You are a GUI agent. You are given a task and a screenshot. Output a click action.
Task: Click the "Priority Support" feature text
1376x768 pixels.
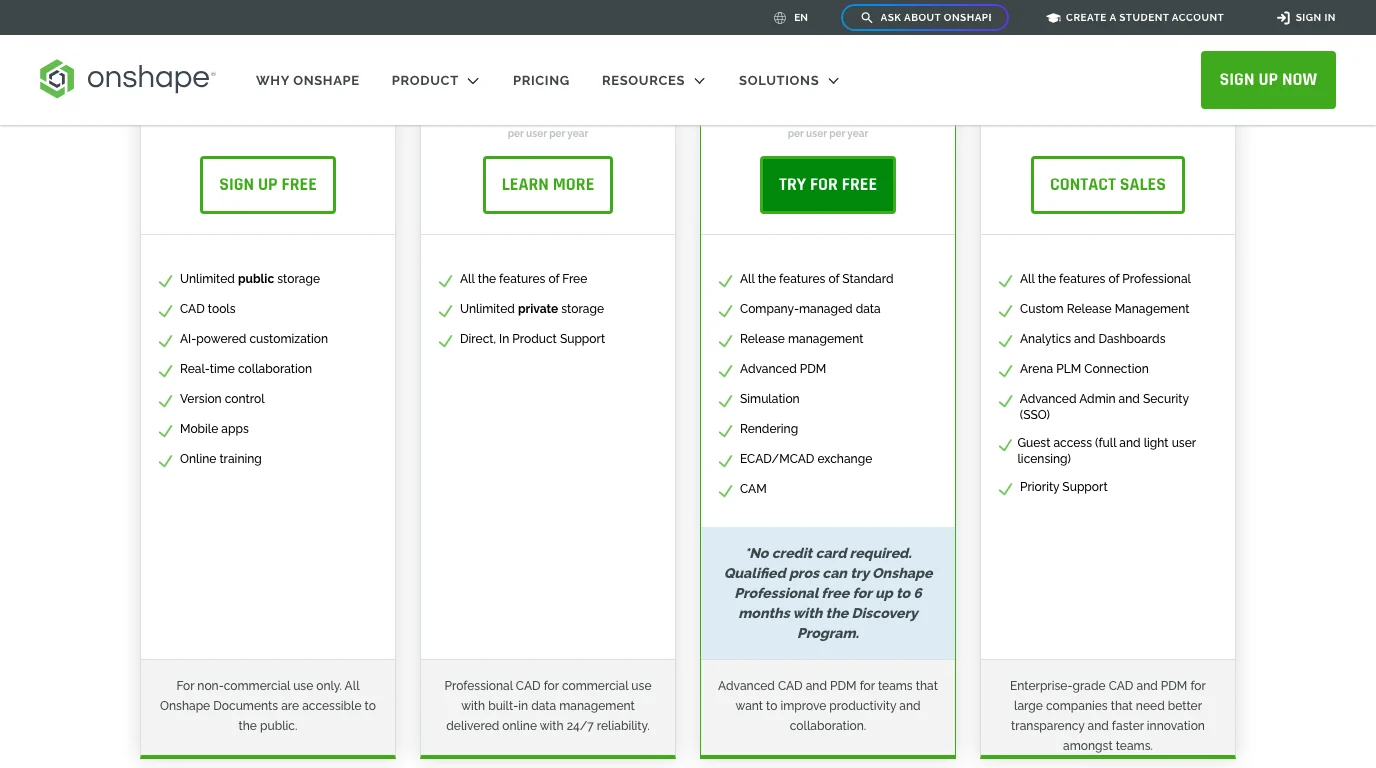click(1064, 487)
